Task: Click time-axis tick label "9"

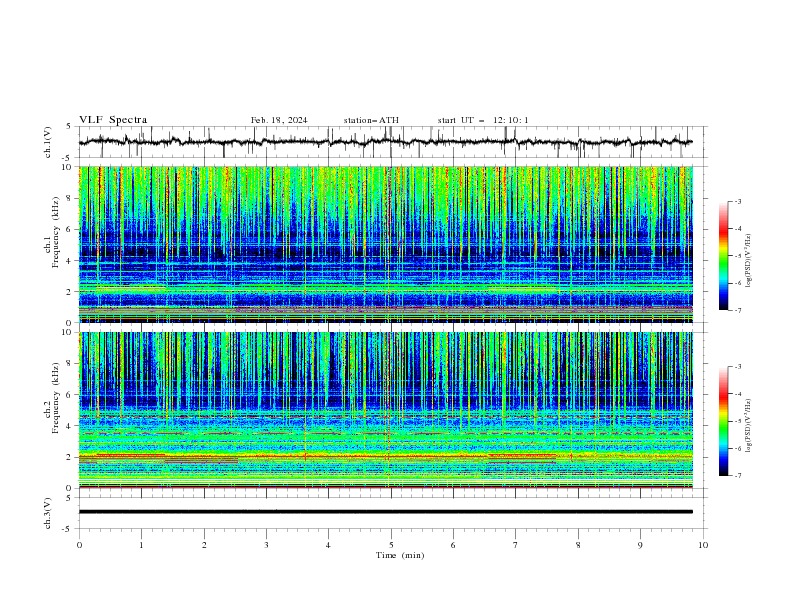Action: [x=640, y=545]
